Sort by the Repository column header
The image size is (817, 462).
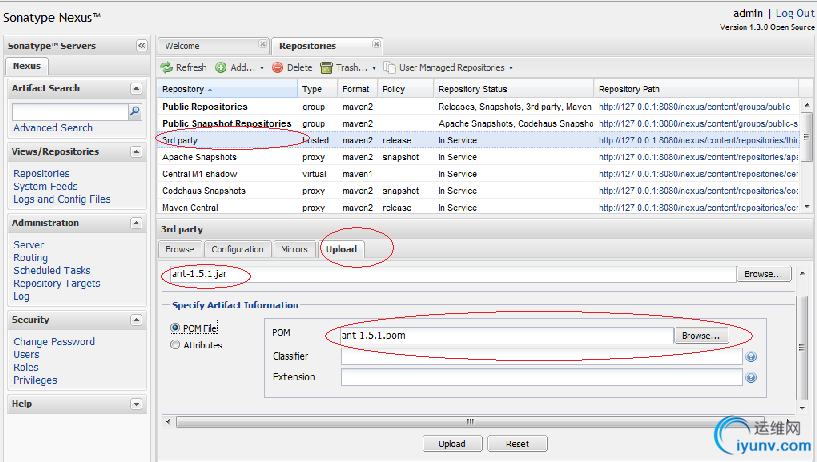pos(228,89)
